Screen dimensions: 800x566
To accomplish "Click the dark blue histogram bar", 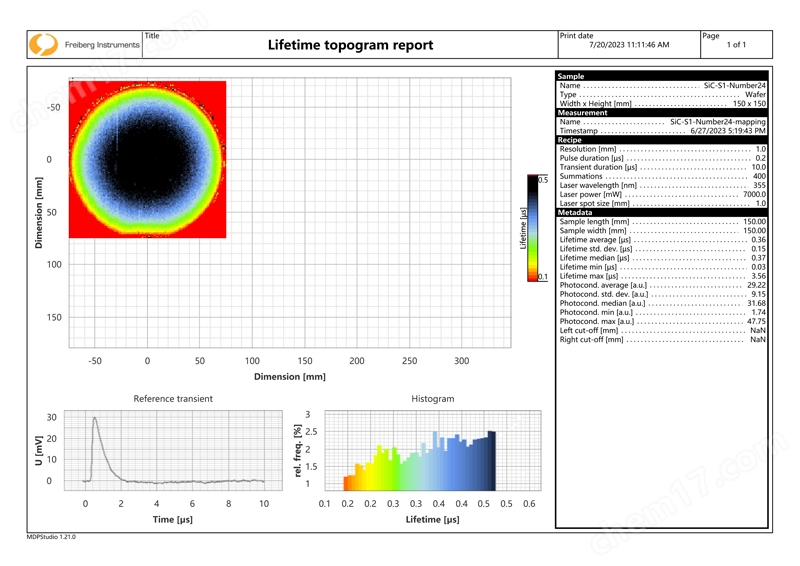I will 490,460.
